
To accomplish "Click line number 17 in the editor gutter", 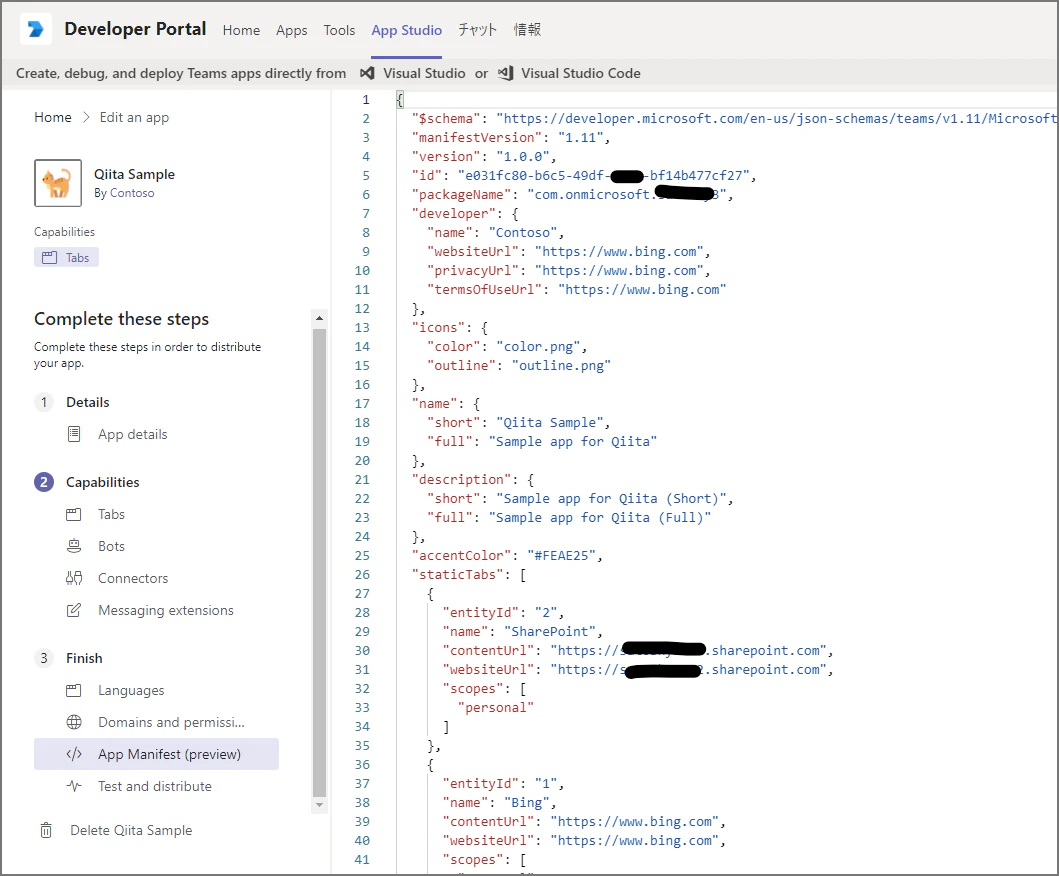I will pos(362,404).
